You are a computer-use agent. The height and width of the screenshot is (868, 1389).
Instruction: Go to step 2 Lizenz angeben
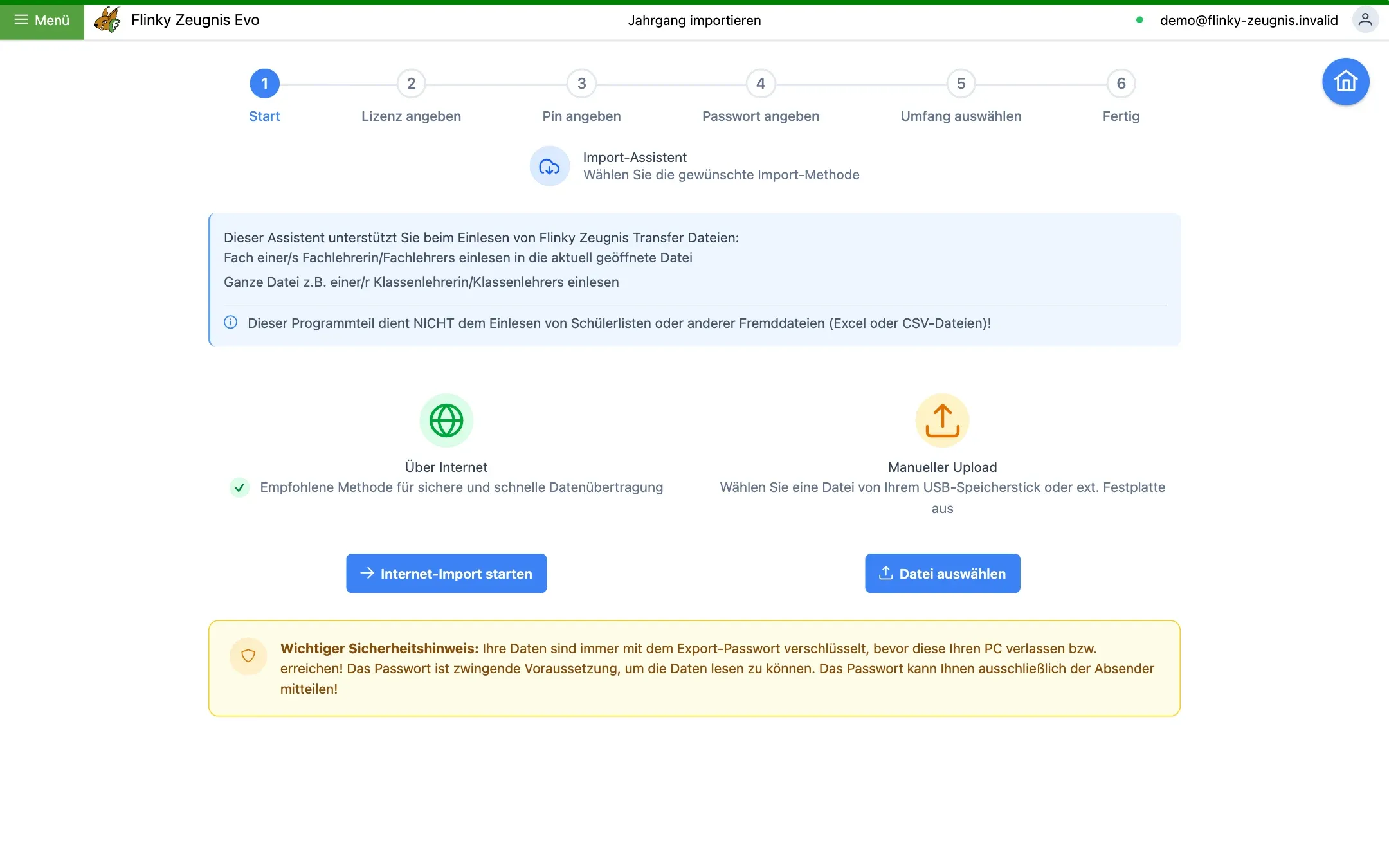pyautogui.click(x=411, y=84)
